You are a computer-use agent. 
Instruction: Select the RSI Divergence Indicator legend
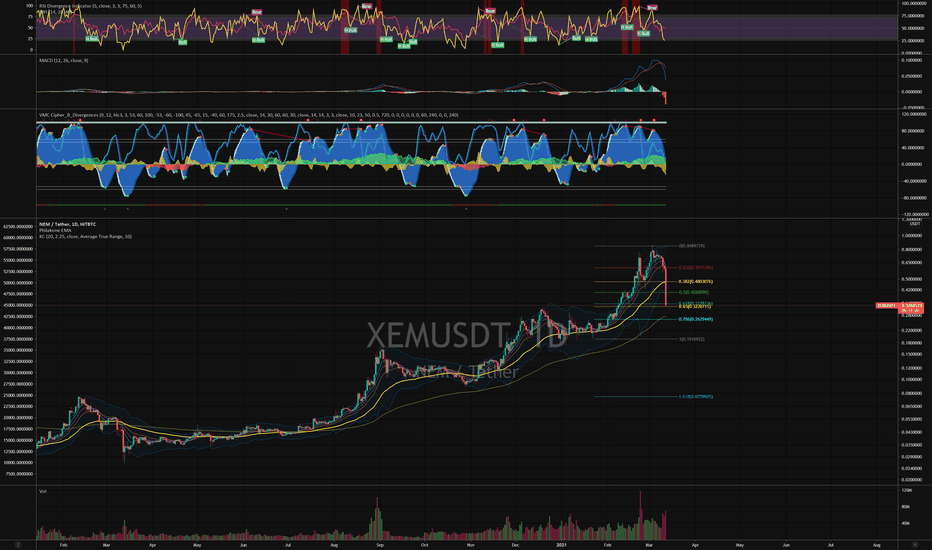(x=90, y=6)
